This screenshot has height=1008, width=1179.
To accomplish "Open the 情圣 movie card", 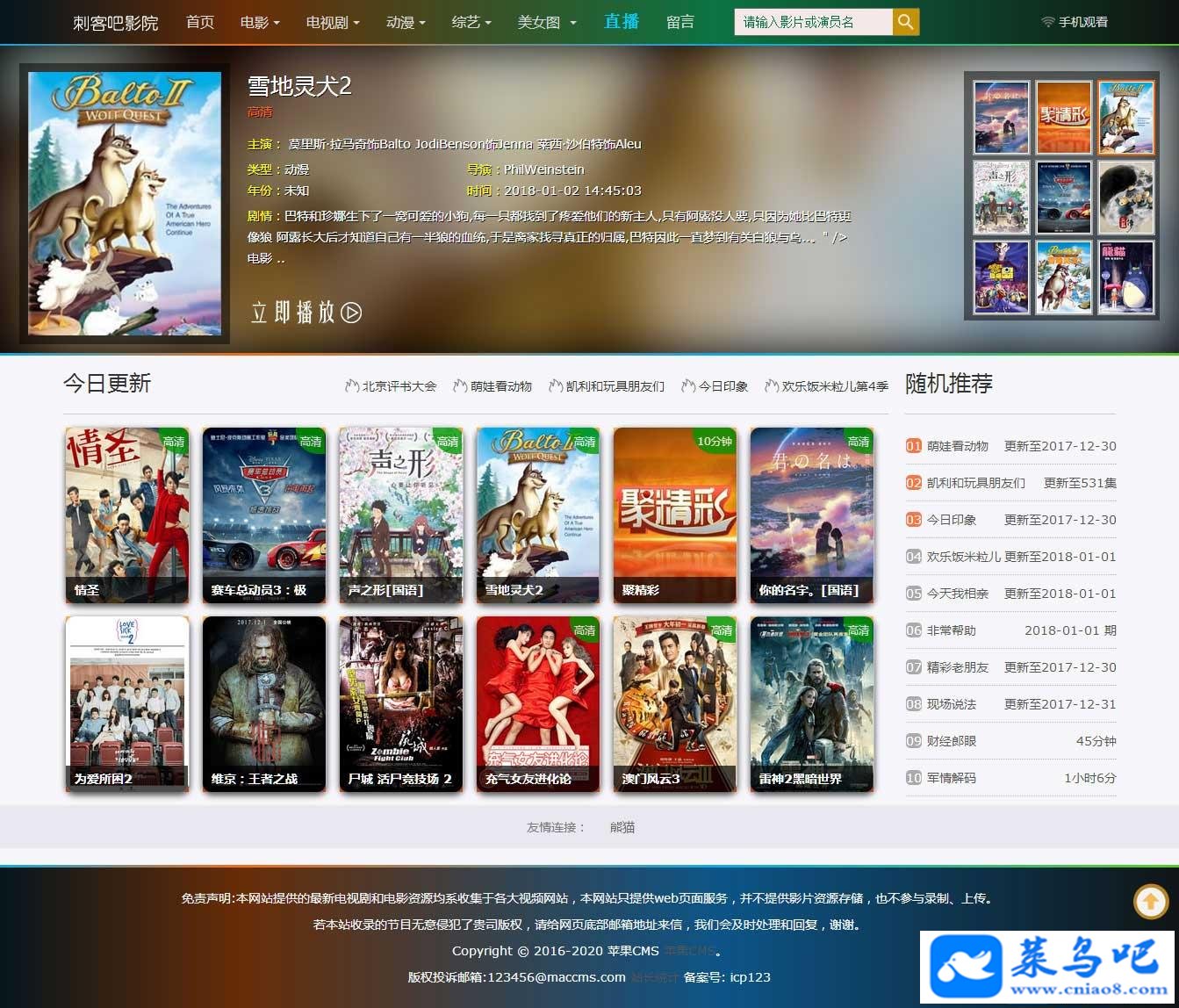I will point(127,515).
